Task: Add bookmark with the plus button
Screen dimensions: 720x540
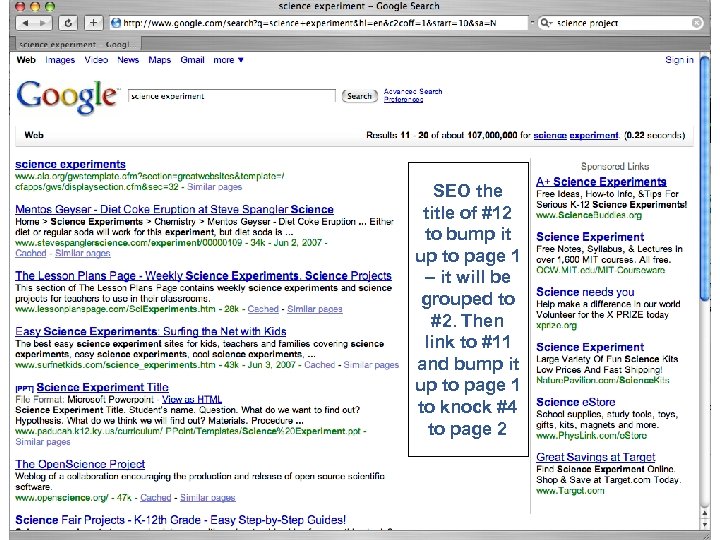Action: [x=93, y=23]
